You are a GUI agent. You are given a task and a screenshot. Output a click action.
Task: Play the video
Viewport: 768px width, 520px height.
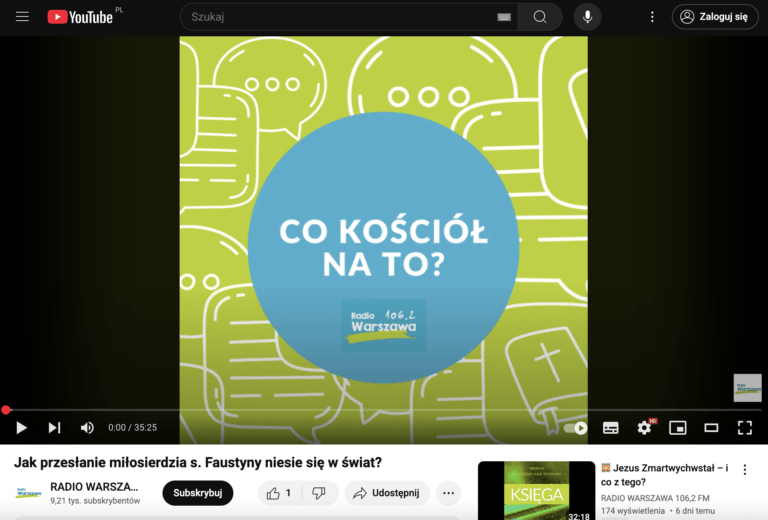tap(21, 428)
